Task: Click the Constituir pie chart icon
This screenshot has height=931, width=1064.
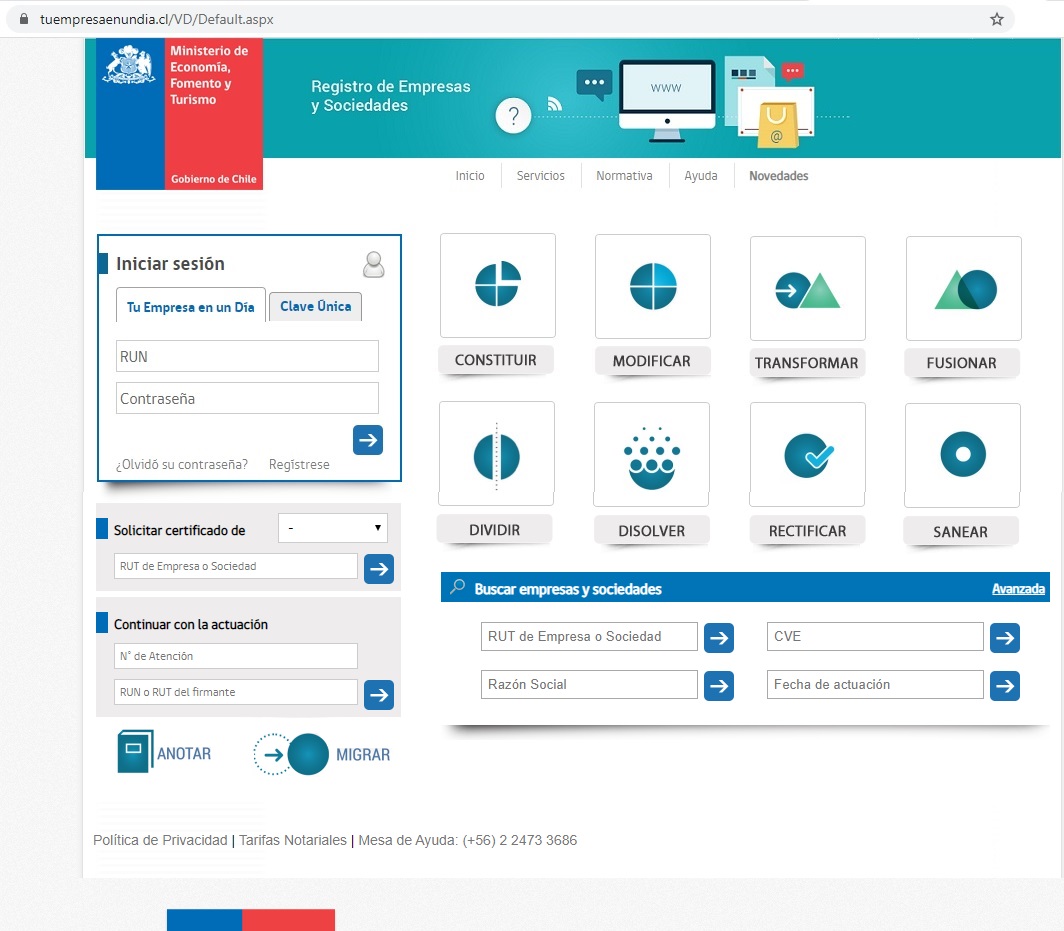Action: (x=497, y=285)
